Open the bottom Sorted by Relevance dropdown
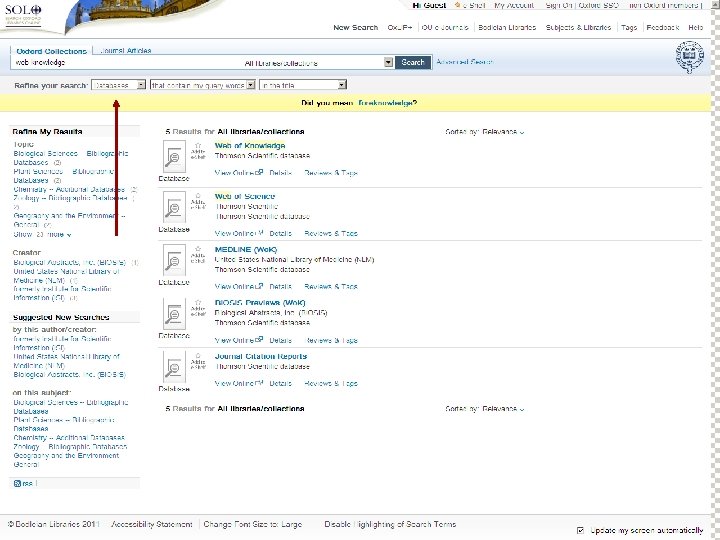The width and height of the screenshot is (720, 540). coord(503,409)
